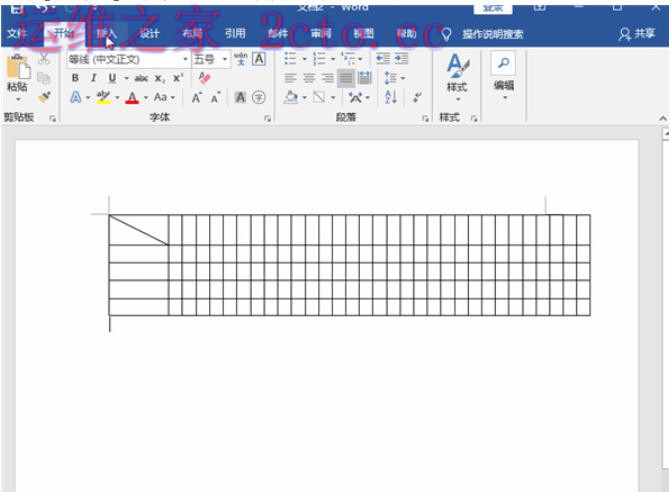
Task: Toggle Justify alignment
Action: [346, 78]
